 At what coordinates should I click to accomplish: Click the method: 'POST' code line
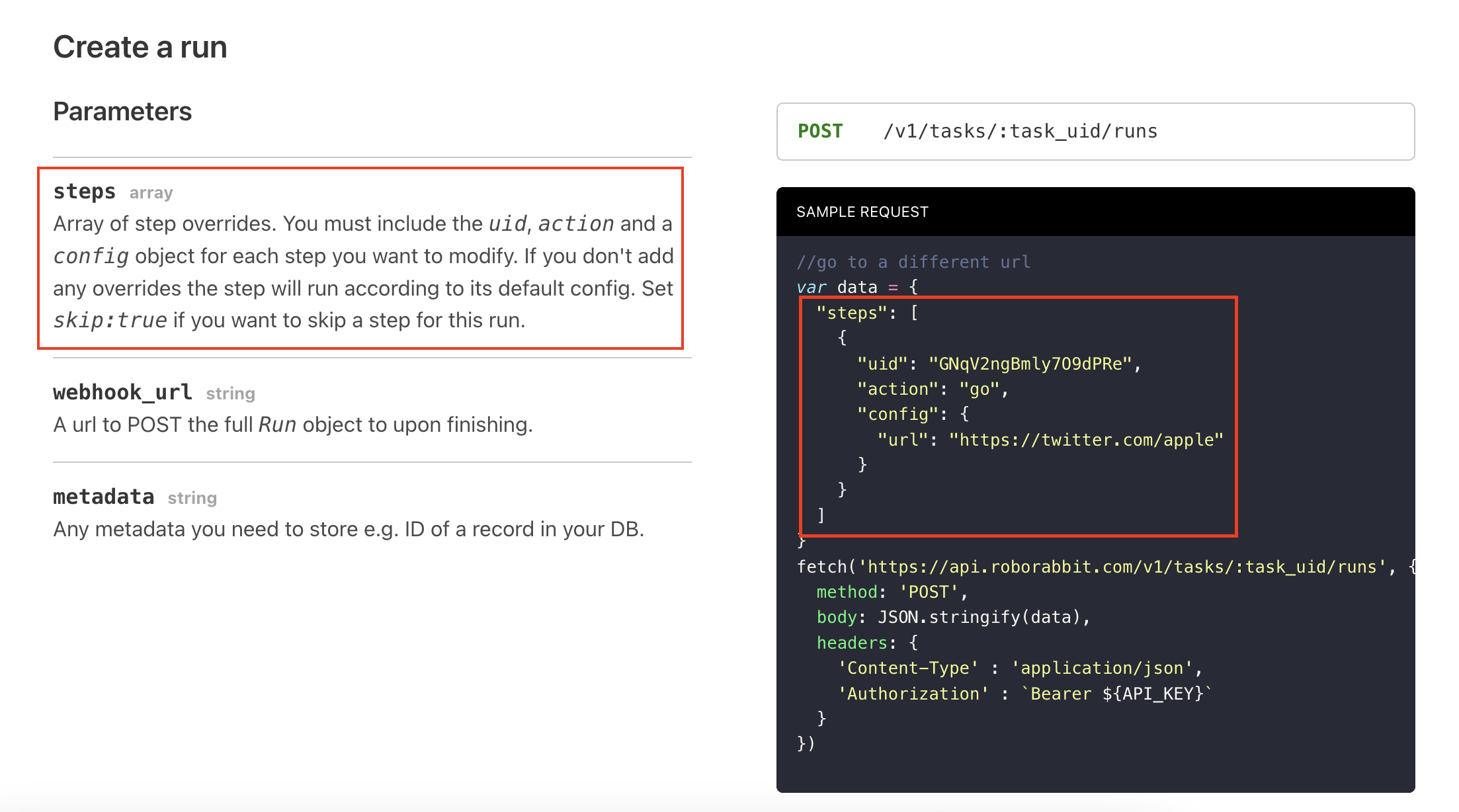892,592
